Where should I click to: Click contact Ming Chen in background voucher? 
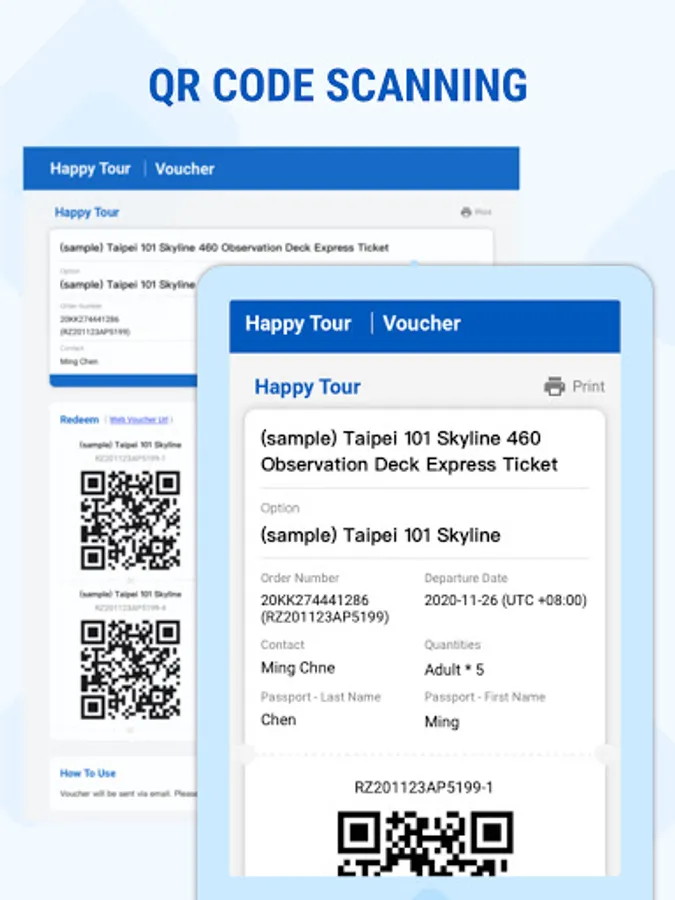coord(79,362)
